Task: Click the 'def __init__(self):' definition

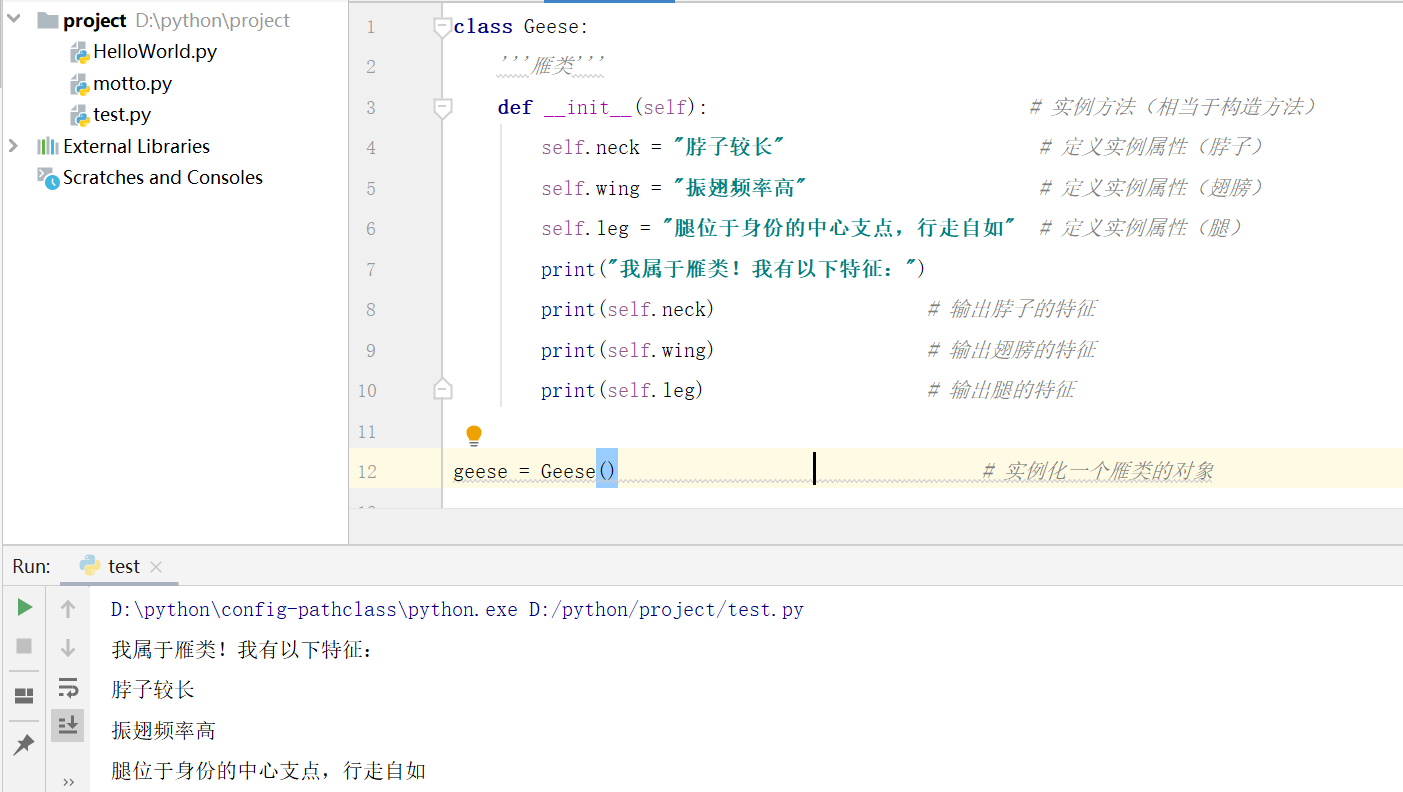Action: coord(603,108)
